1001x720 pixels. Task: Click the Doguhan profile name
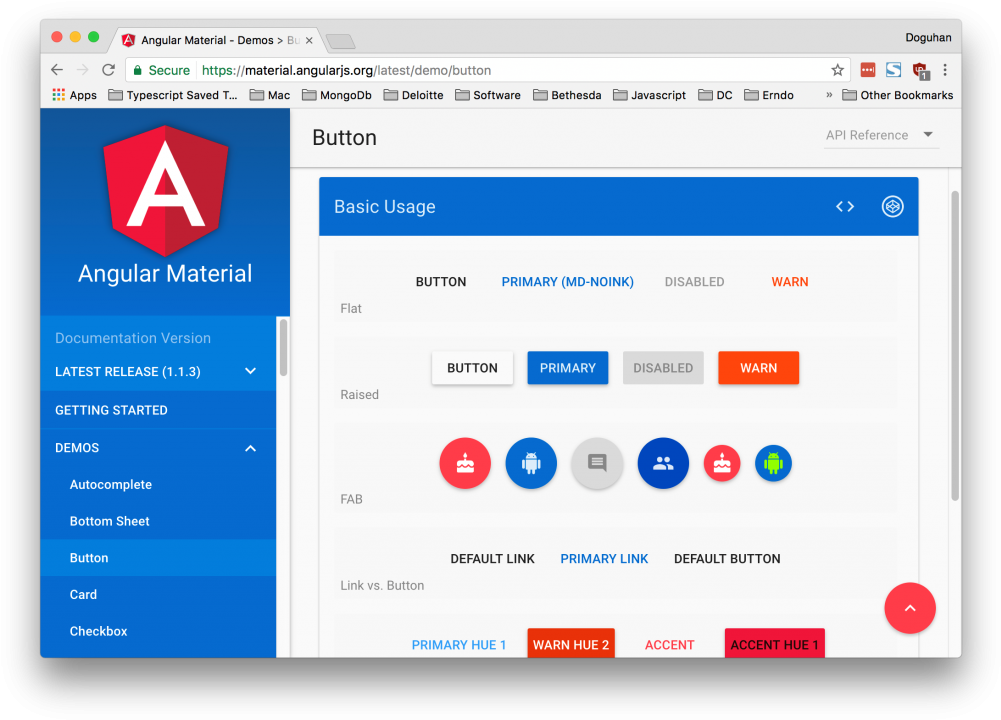928,38
